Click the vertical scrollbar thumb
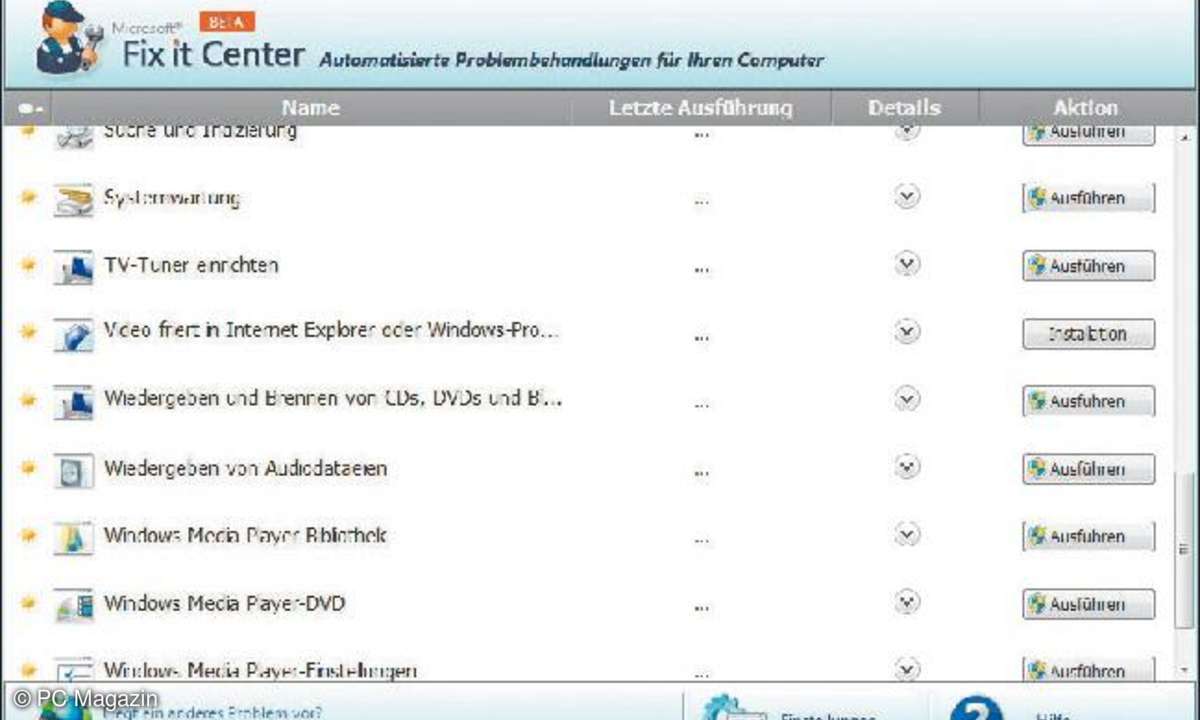 1184,548
